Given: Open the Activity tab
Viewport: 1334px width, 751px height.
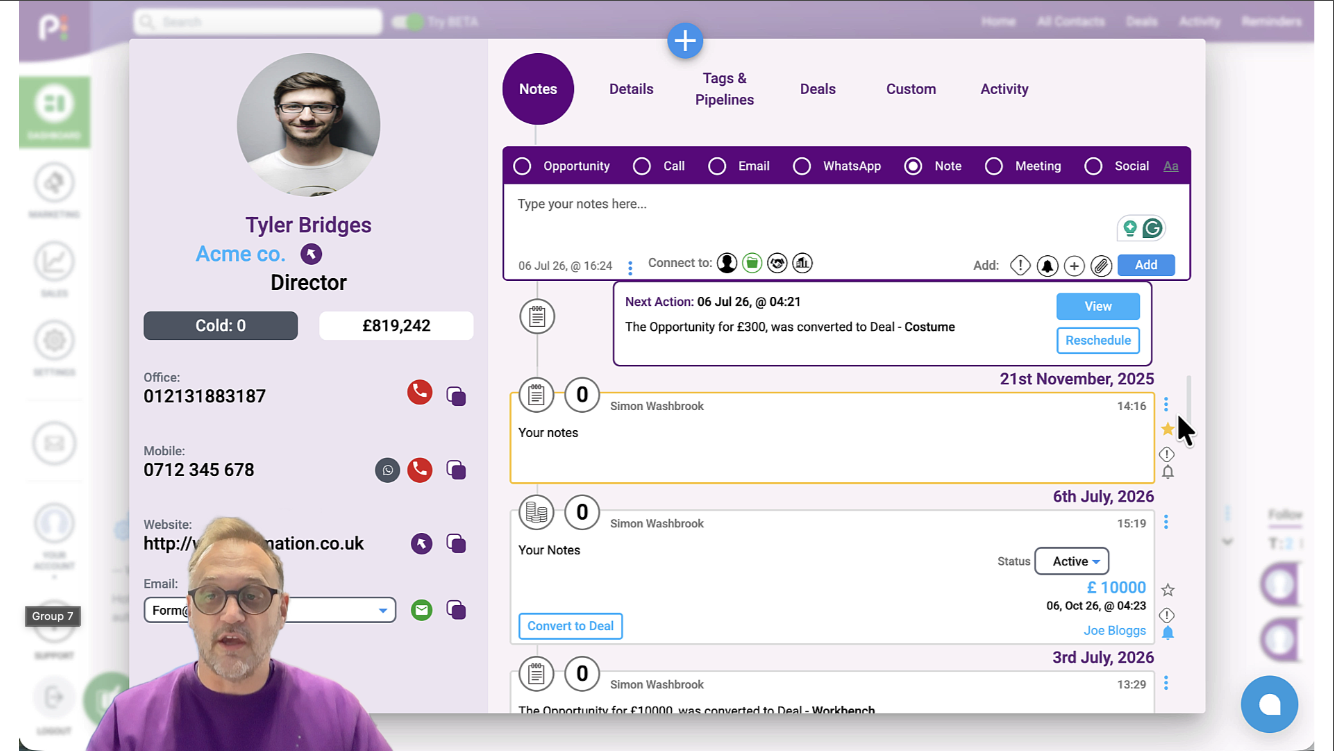Looking at the screenshot, I should click(x=1004, y=89).
